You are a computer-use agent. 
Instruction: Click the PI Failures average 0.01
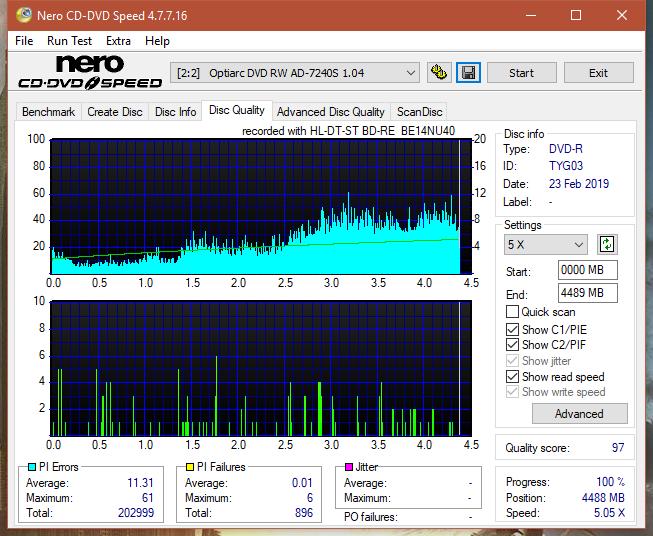coord(302,483)
